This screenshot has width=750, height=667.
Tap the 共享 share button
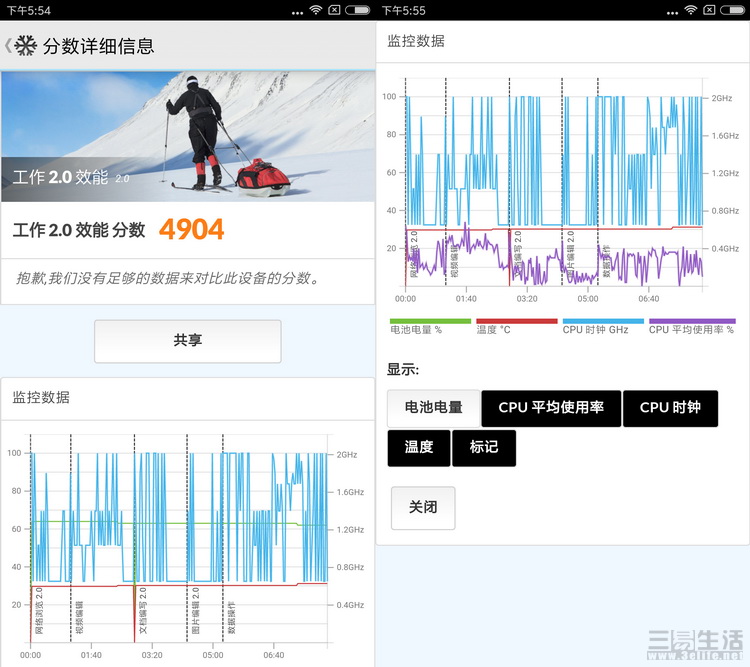click(188, 341)
